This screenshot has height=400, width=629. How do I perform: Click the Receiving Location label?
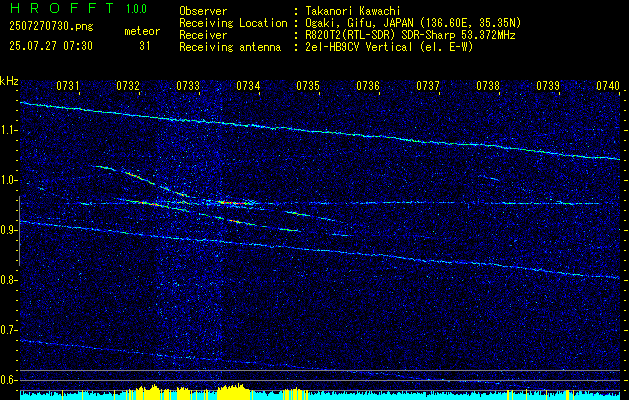pos(233,24)
